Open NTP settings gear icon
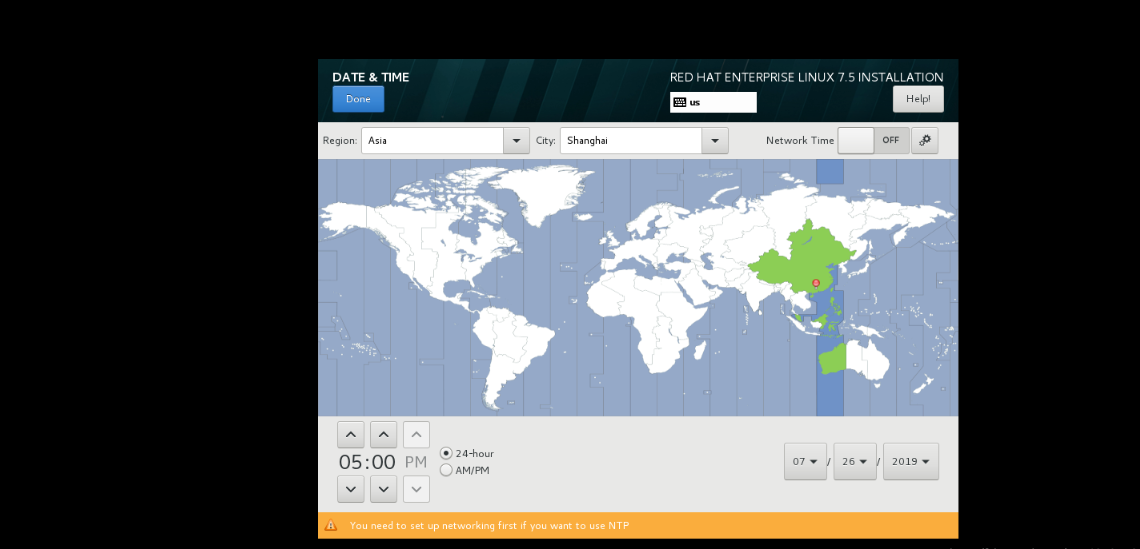This screenshot has width=1140, height=549. [925, 140]
